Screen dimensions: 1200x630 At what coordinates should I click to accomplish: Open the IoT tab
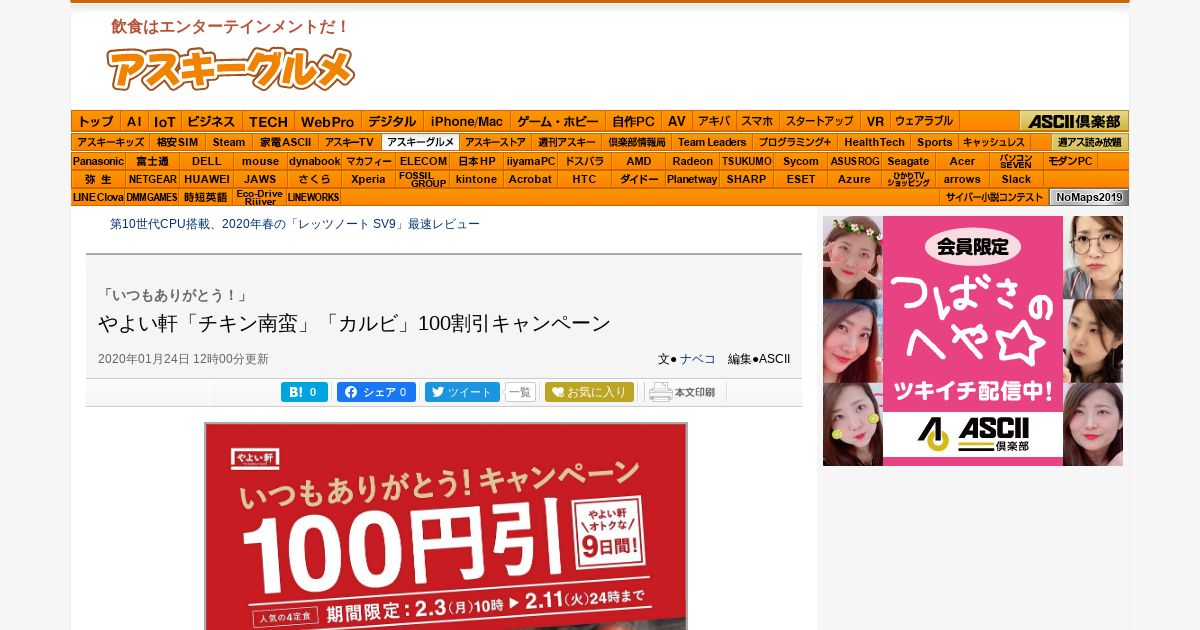[165, 121]
